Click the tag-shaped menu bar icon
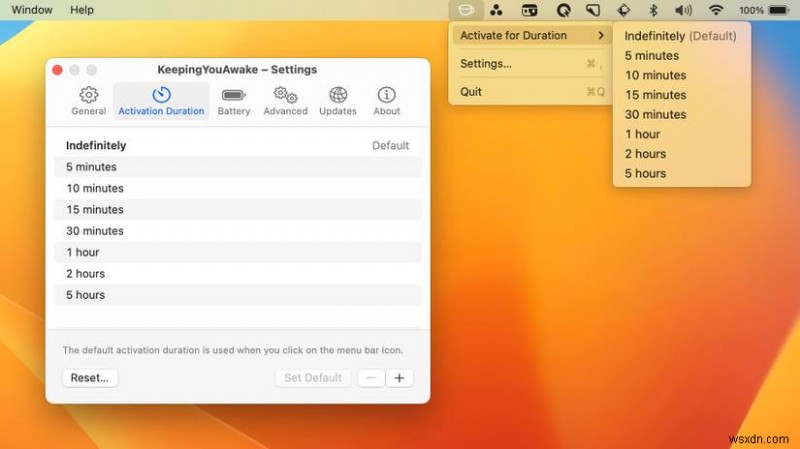Image resolution: width=800 pixels, height=449 pixels. coord(592,10)
